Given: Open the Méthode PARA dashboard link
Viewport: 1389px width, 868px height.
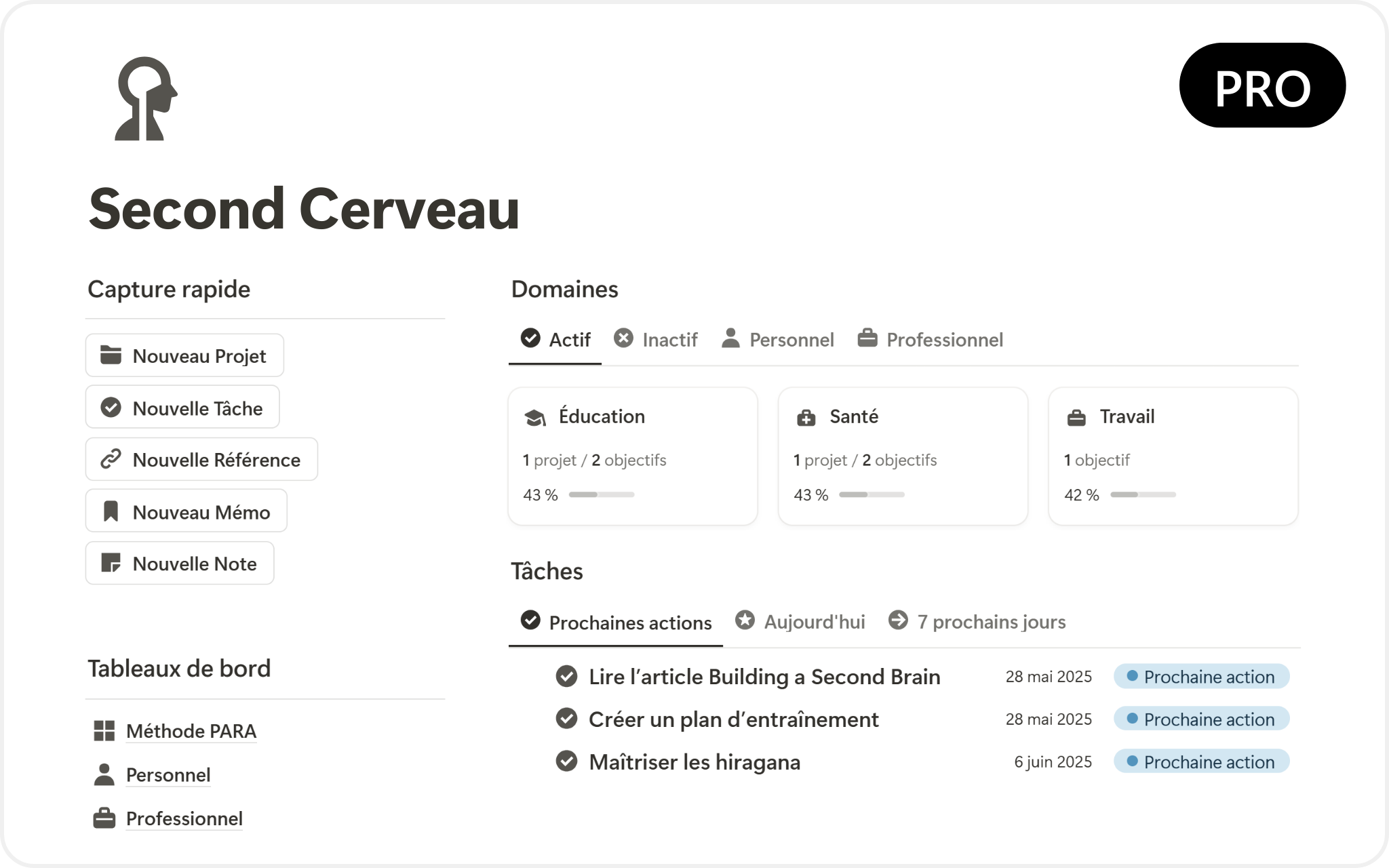Looking at the screenshot, I should tap(191, 731).
